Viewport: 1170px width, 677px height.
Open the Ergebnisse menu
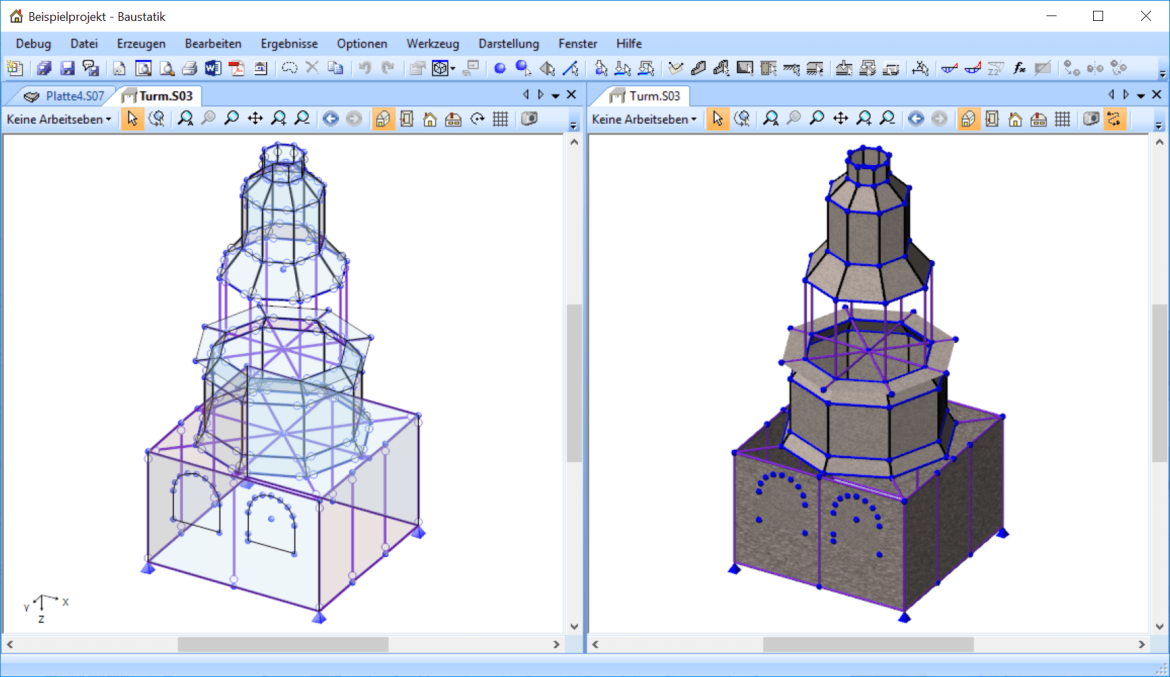289,43
